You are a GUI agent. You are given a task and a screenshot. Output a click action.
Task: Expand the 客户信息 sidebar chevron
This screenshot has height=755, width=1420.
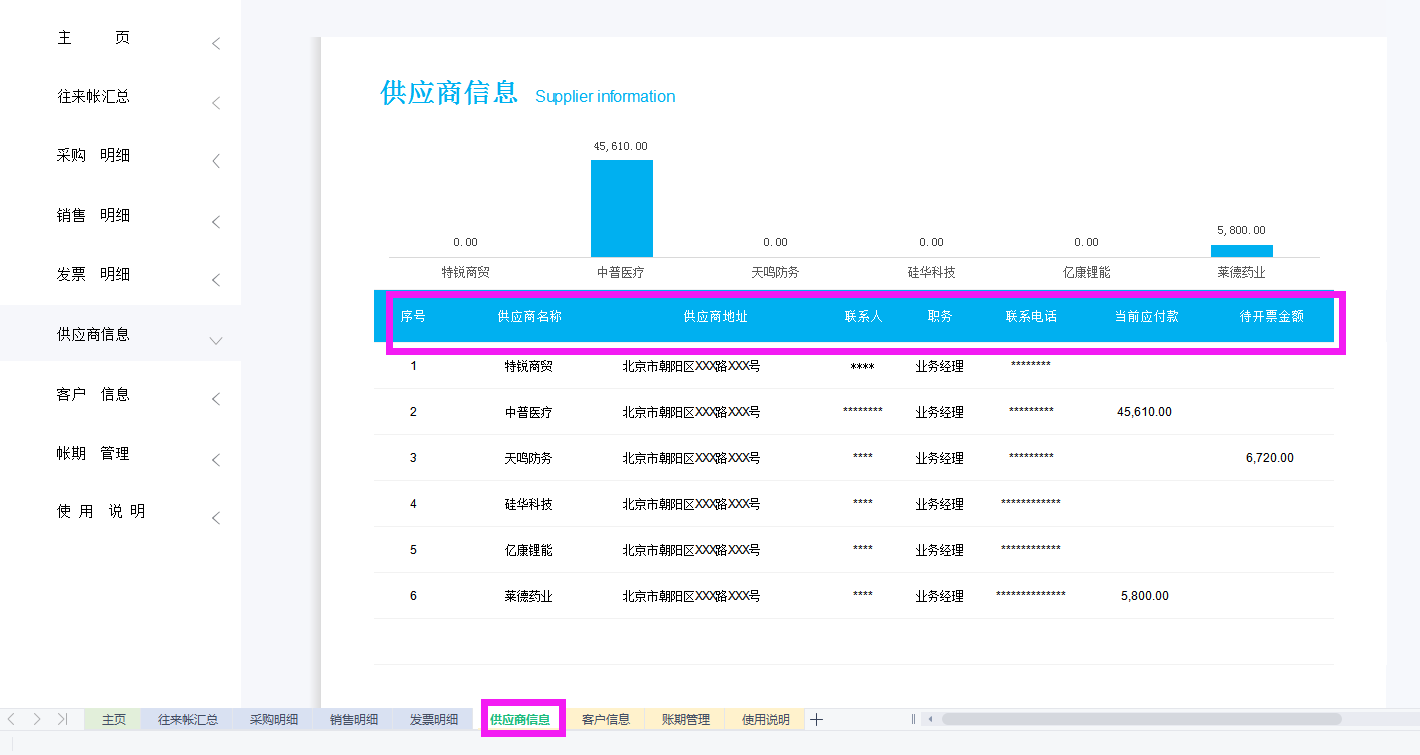point(216,399)
